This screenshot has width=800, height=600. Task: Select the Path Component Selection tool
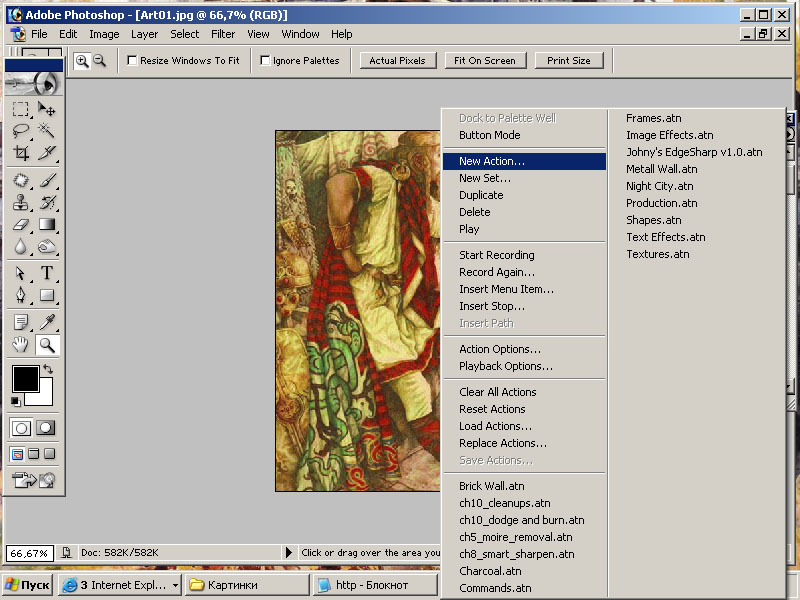(x=21, y=273)
